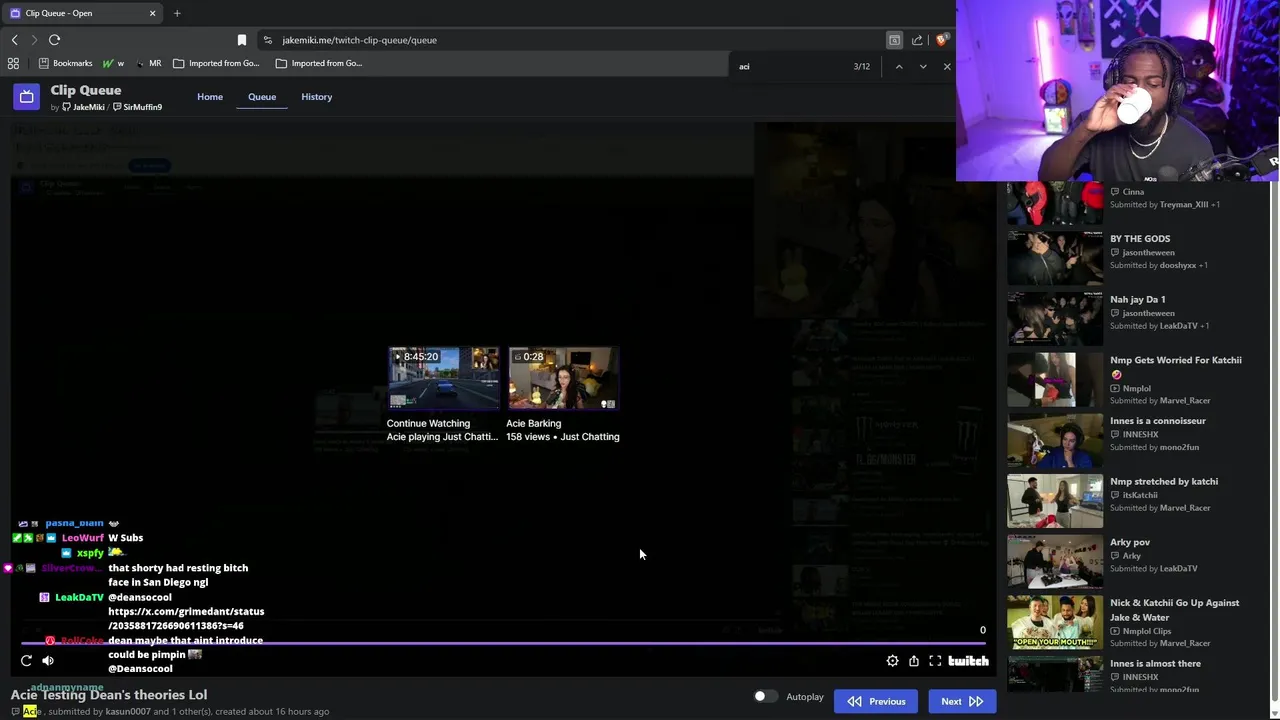Mute the clip with the speaker icon
The width and height of the screenshot is (1280, 720).
click(47, 660)
